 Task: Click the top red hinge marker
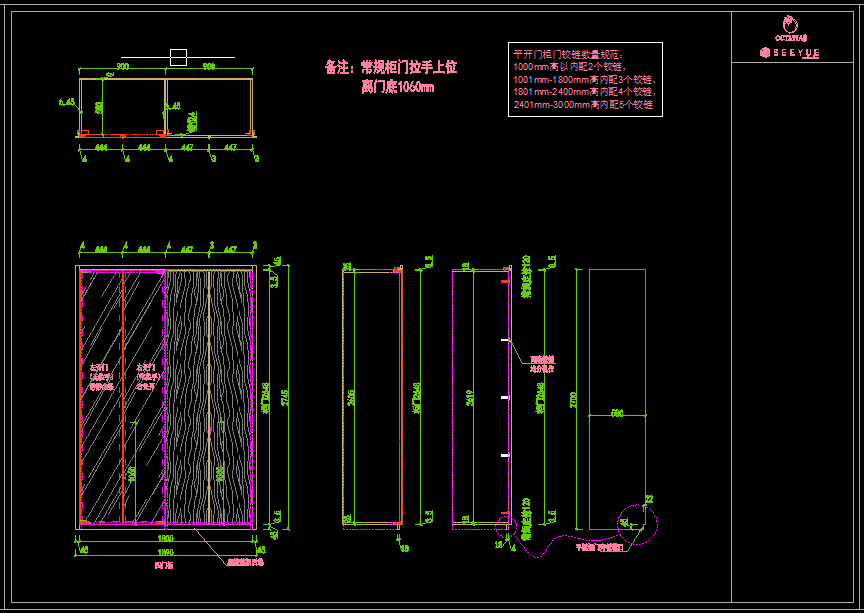click(x=505, y=282)
